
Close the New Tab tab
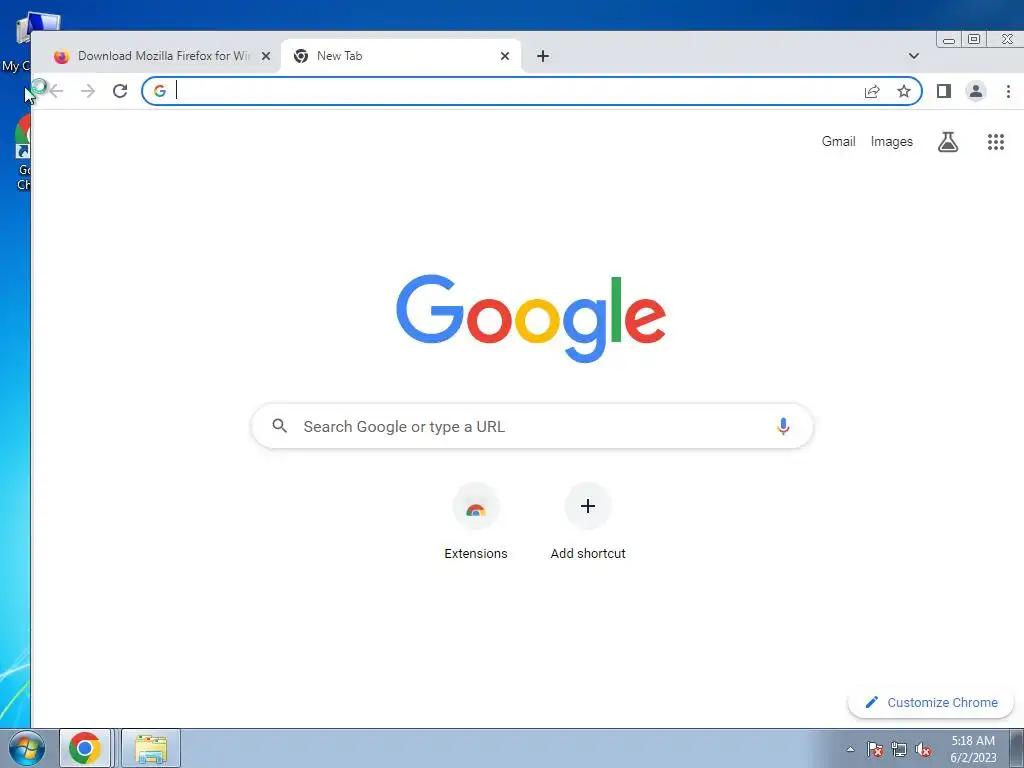pos(505,56)
